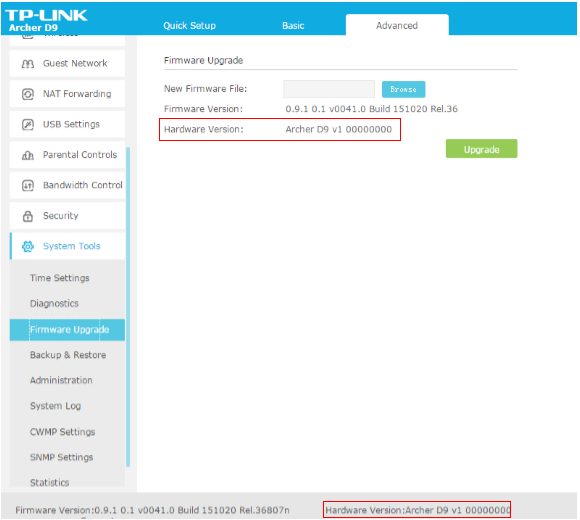This screenshot has width=580, height=520.
Task: Switch to the Basic tab
Action: (x=293, y=26)
